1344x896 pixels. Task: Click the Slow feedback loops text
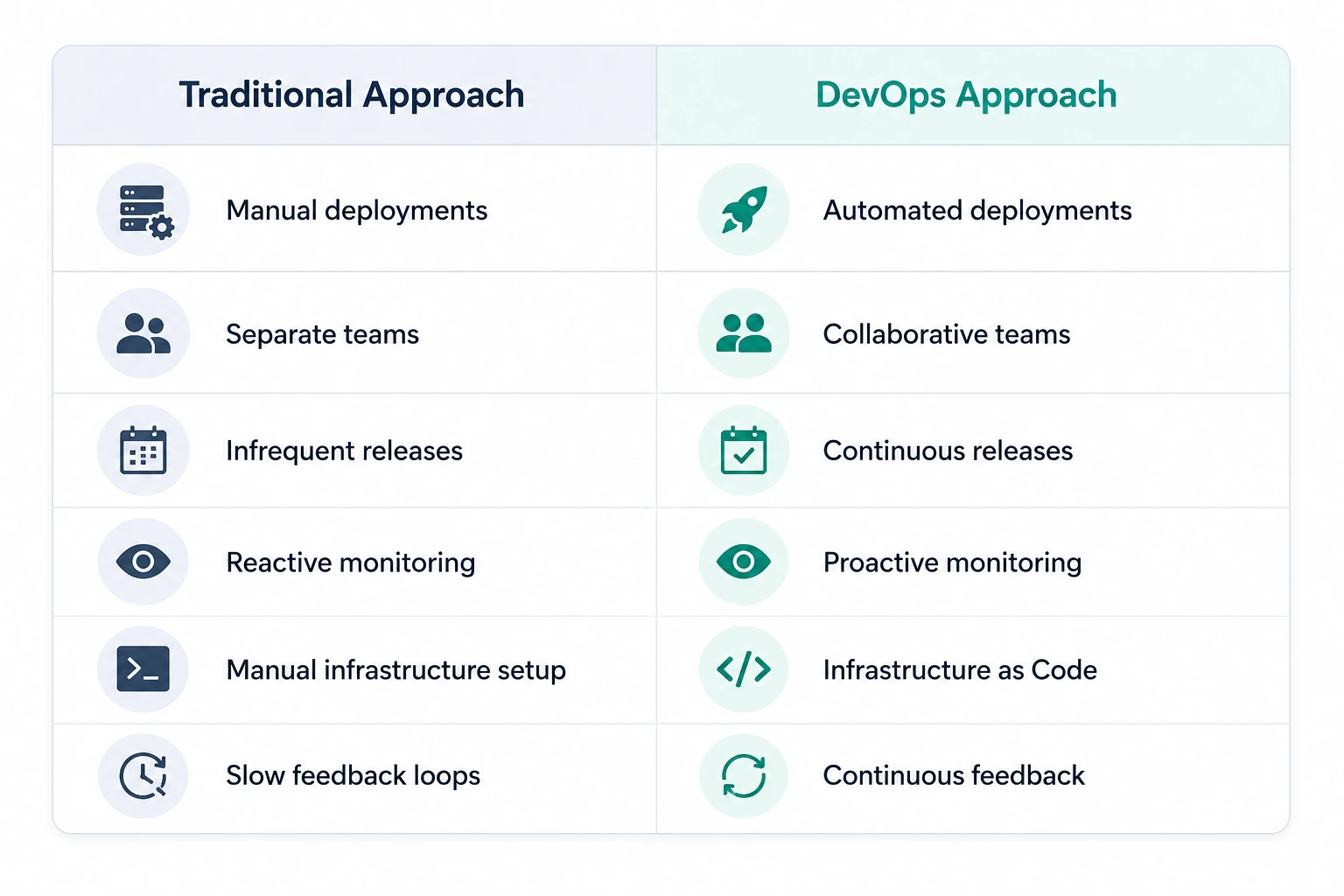[x=353, y=776]
